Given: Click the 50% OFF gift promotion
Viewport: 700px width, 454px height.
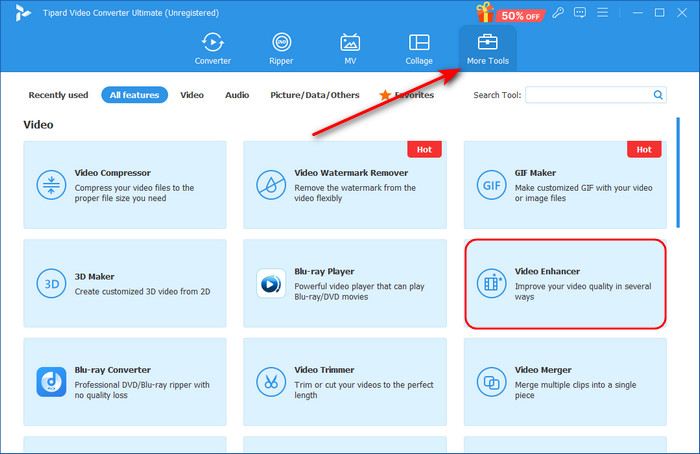Looking at the screenshot, I should point(510,12).
